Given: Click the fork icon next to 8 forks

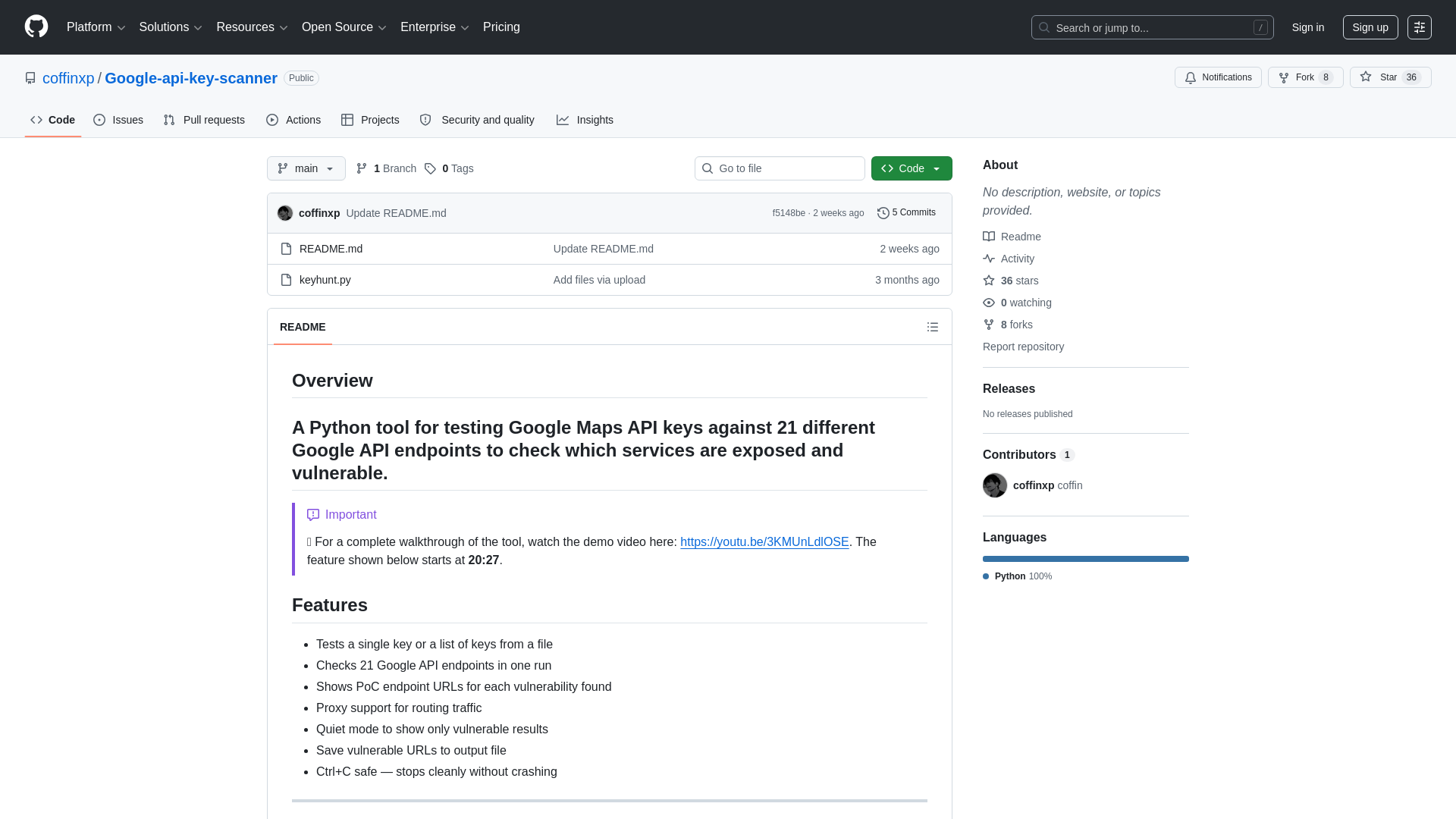Looking at the screenshot, I should tap(989, 325).
